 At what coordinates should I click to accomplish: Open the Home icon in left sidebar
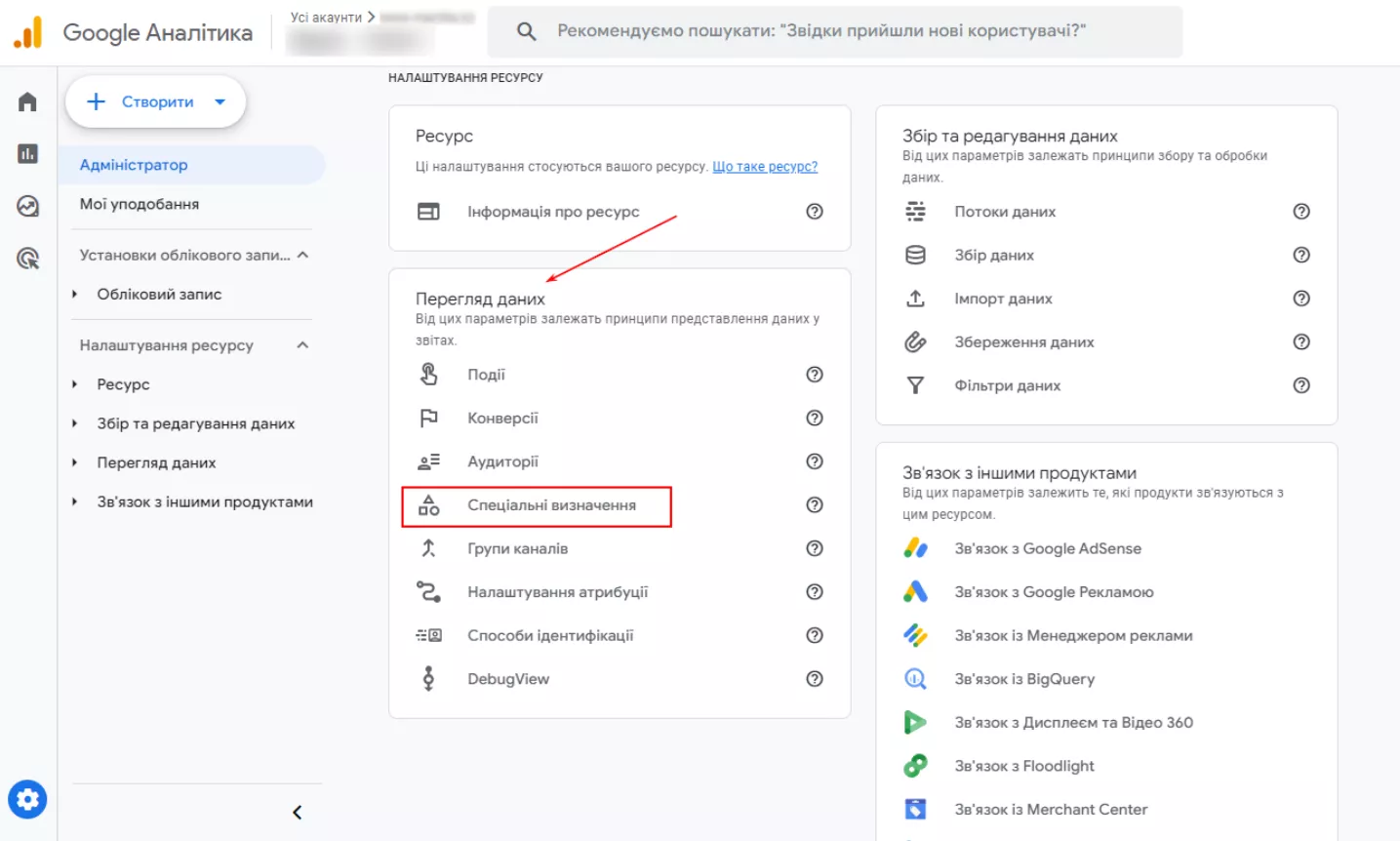coord(27,101)
